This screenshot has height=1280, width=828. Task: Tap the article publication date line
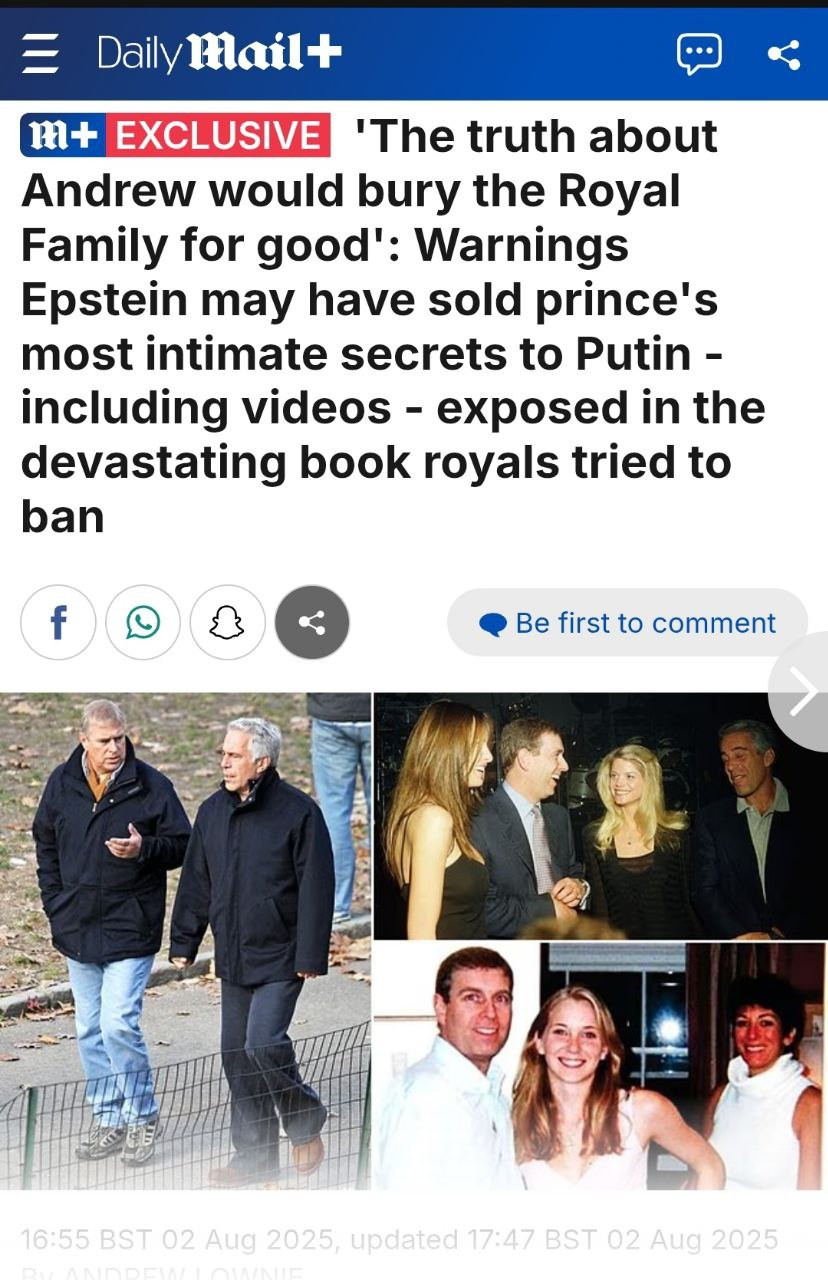click(398, 1240)
